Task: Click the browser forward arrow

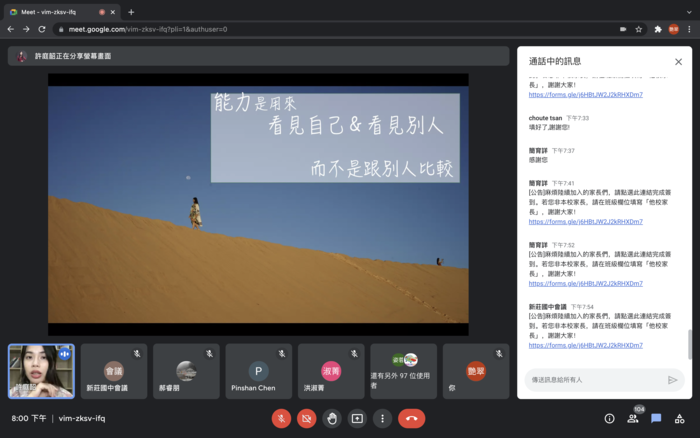Action: click(x=26, y=29)
